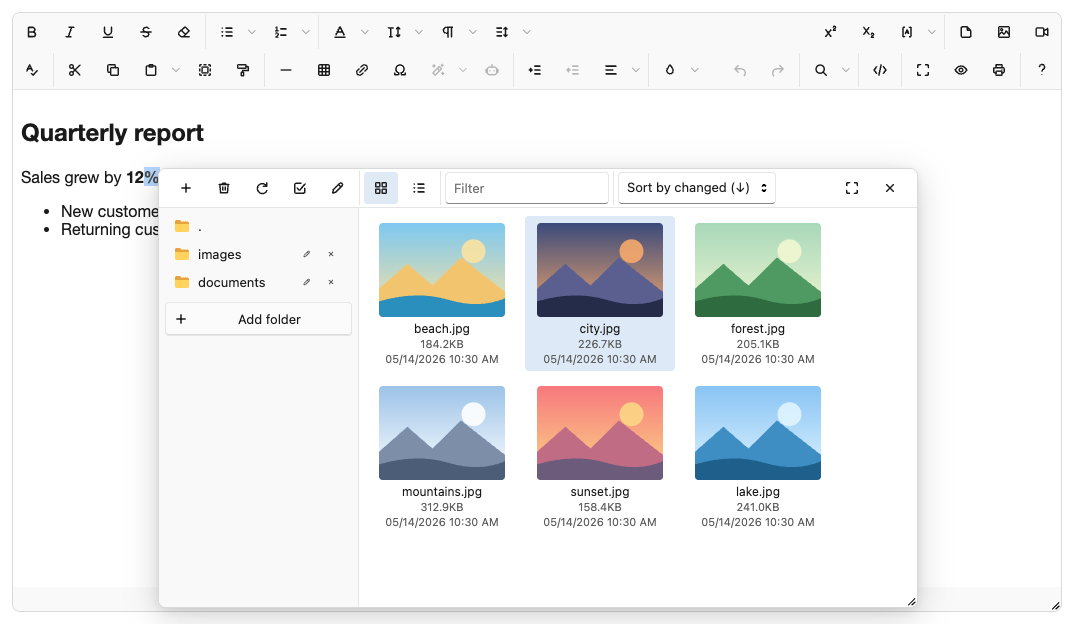Viewport: 1074px width, 624px height.
Task: Focus the Filter input field
Action: pyautogui.click(x=527, y=188)
